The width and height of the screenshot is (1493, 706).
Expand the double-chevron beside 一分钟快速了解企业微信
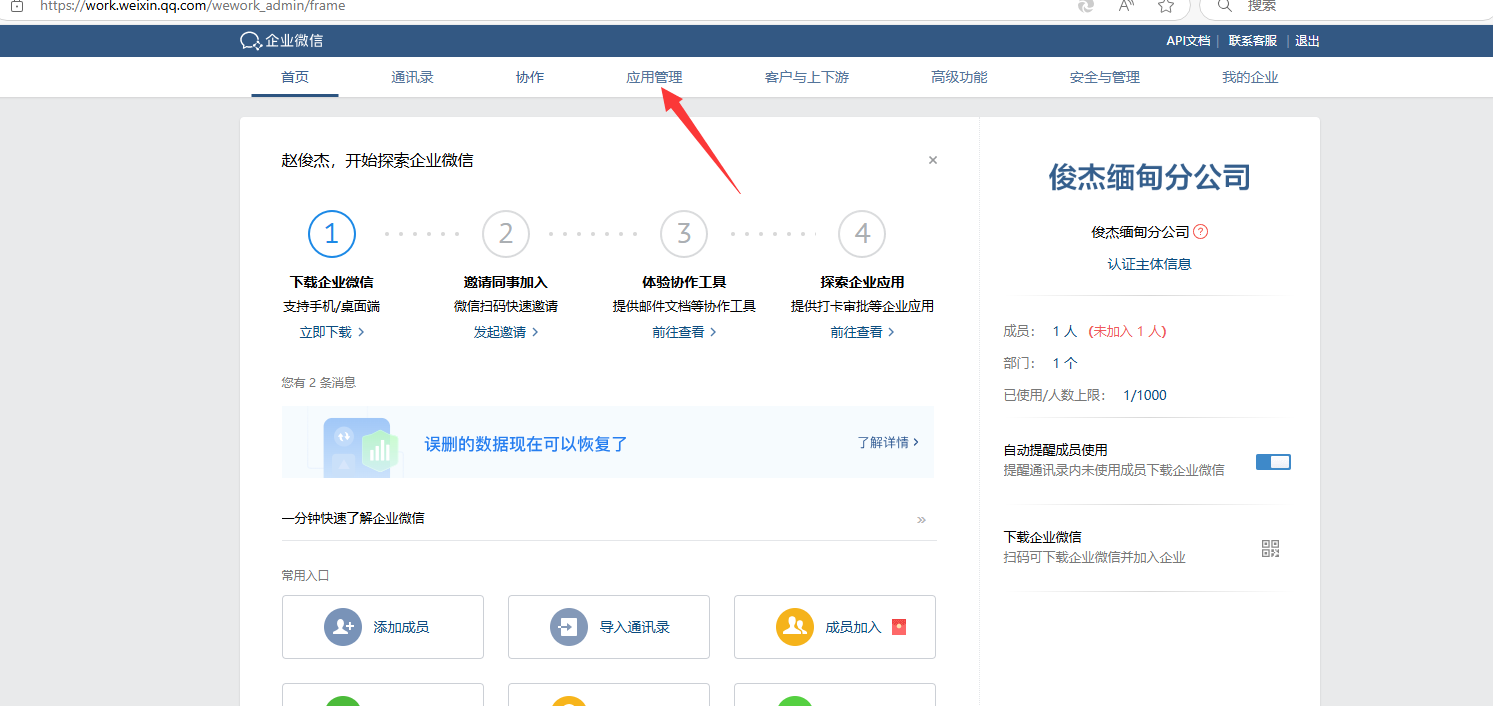pos(921,519)
